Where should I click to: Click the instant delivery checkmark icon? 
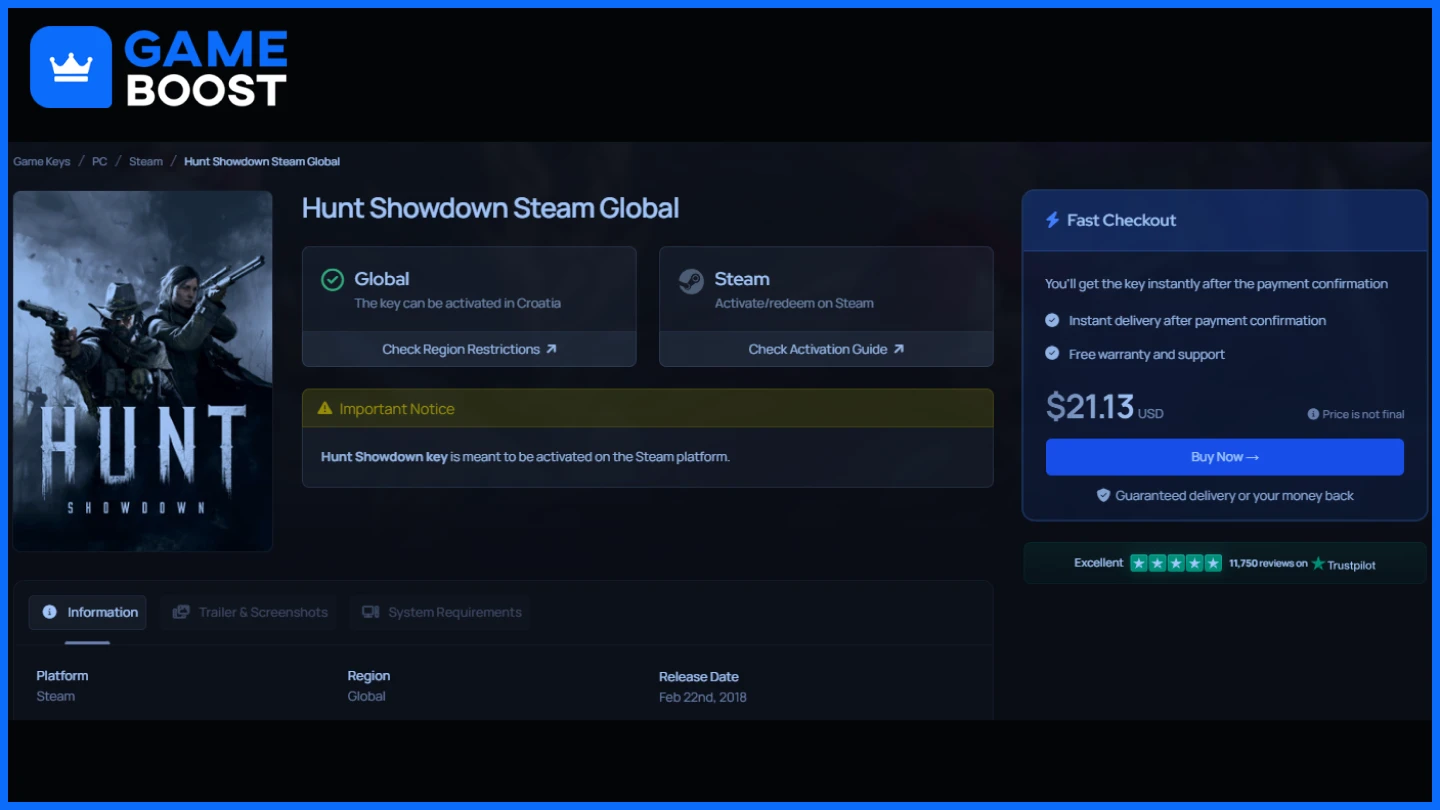[x=1052, y=320]
